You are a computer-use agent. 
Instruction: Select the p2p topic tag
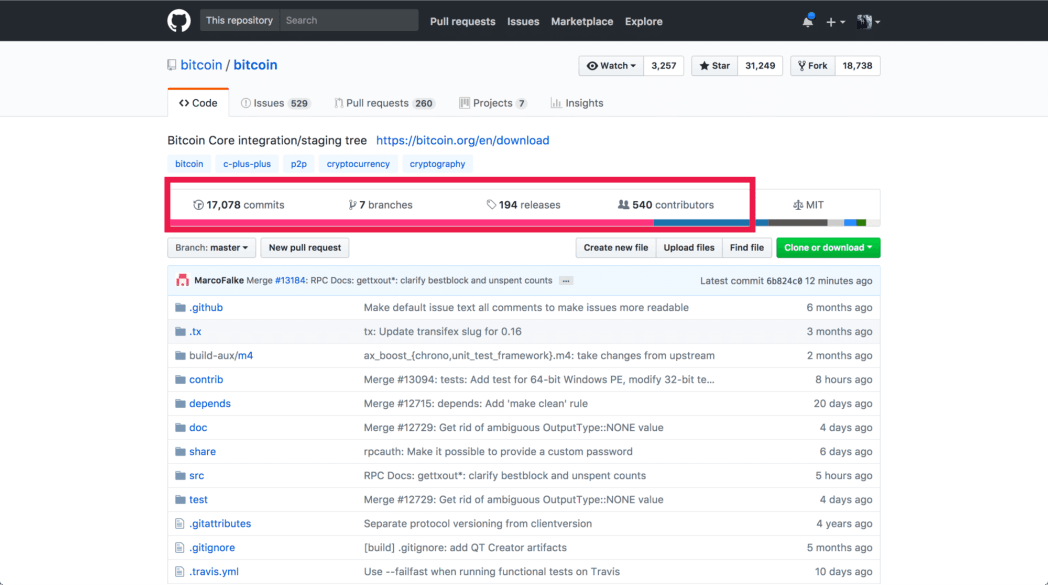coord(299,164)
